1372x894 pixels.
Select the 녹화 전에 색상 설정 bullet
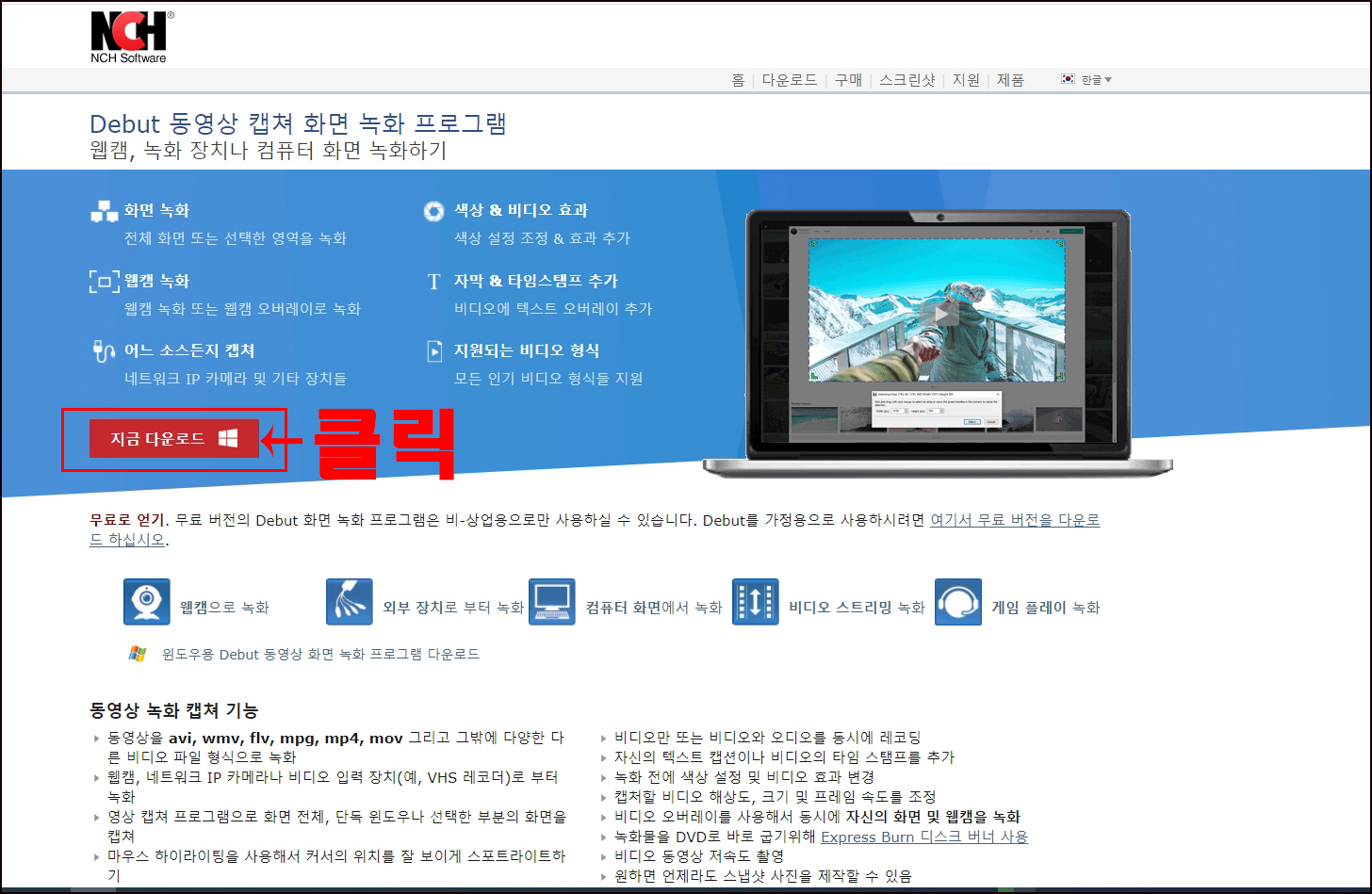(744, 777)
